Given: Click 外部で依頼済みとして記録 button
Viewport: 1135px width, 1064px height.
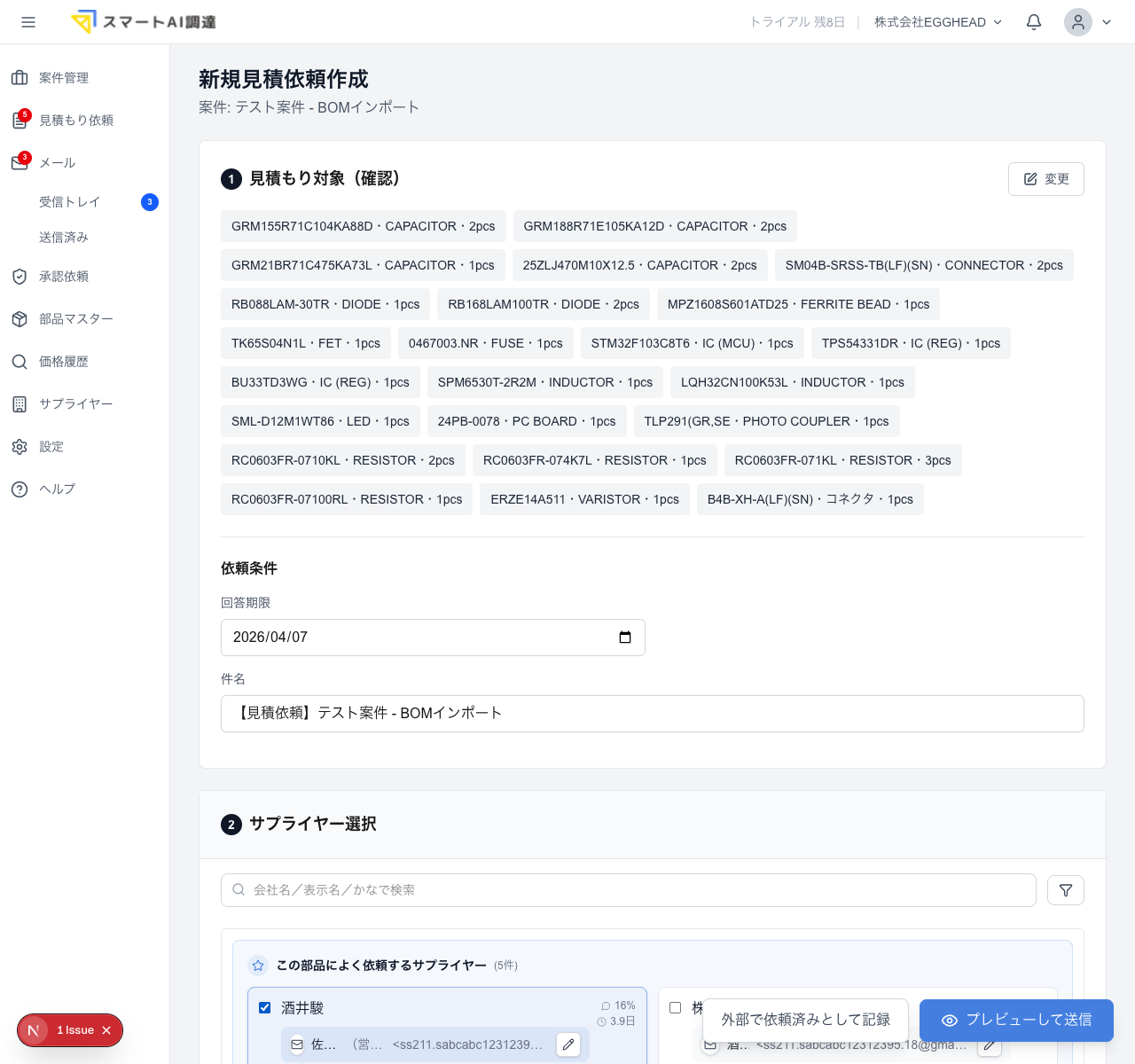Looking at the screenshot, I should click(806, 1020).
